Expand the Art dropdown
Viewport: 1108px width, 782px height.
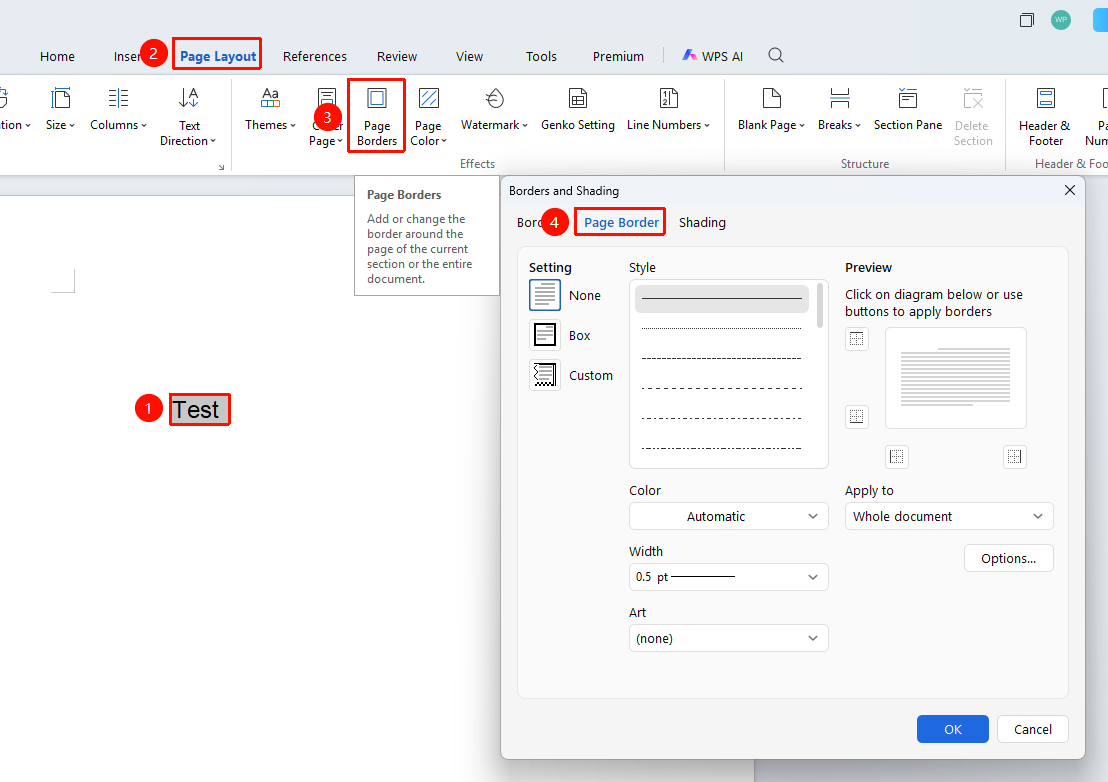tap(729, 639)
